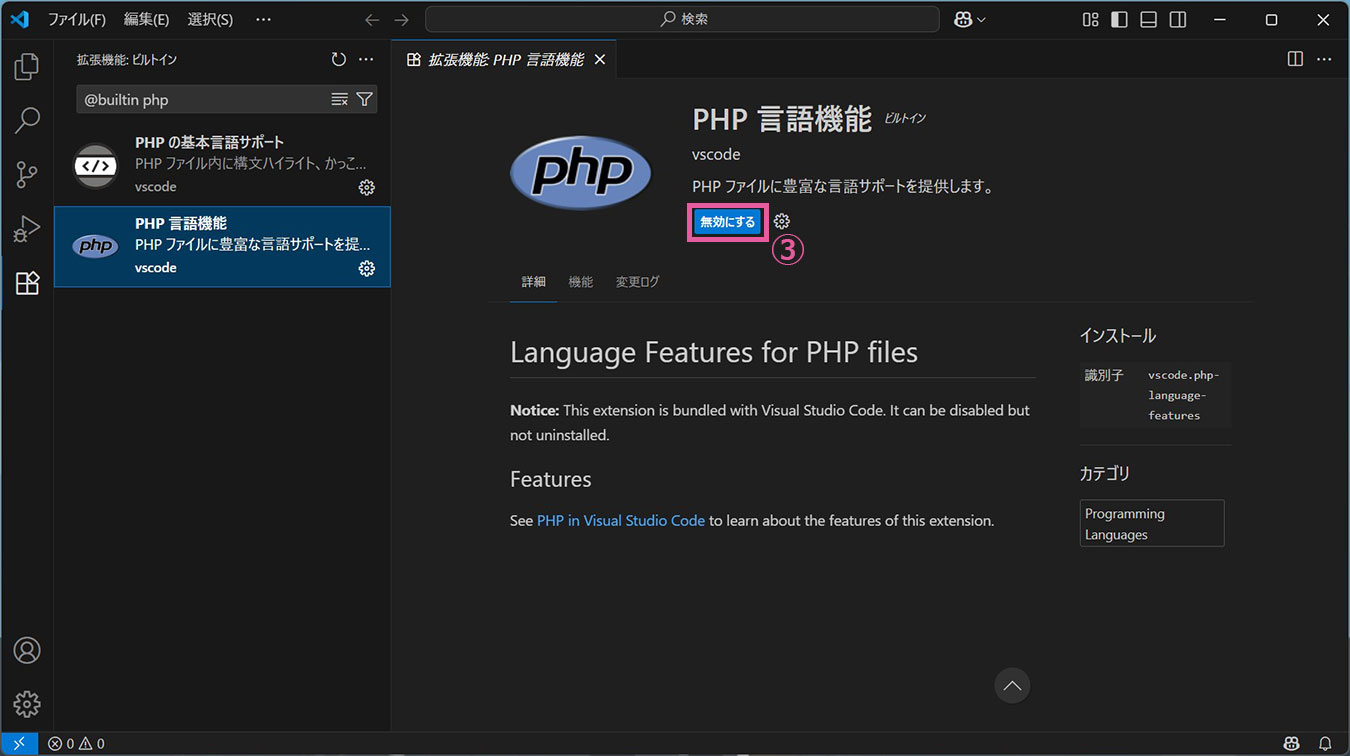
Task: Click Language Features for PHP files heading
Action: click(714, 352)
